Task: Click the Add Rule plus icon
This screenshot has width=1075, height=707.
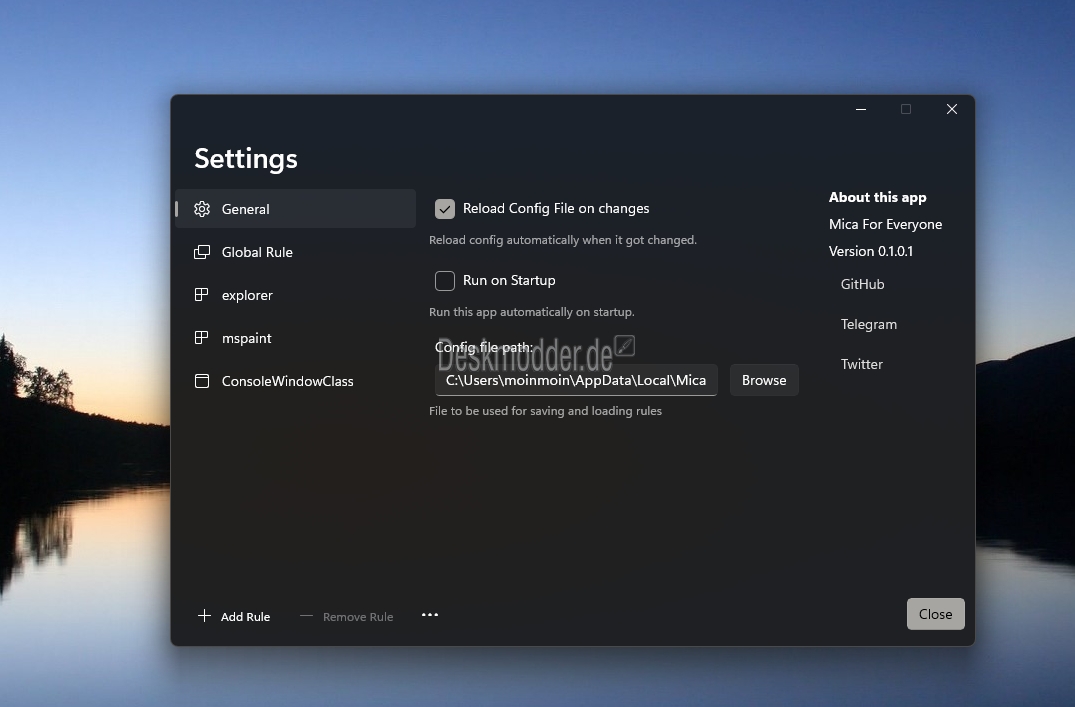Action: 204,616
